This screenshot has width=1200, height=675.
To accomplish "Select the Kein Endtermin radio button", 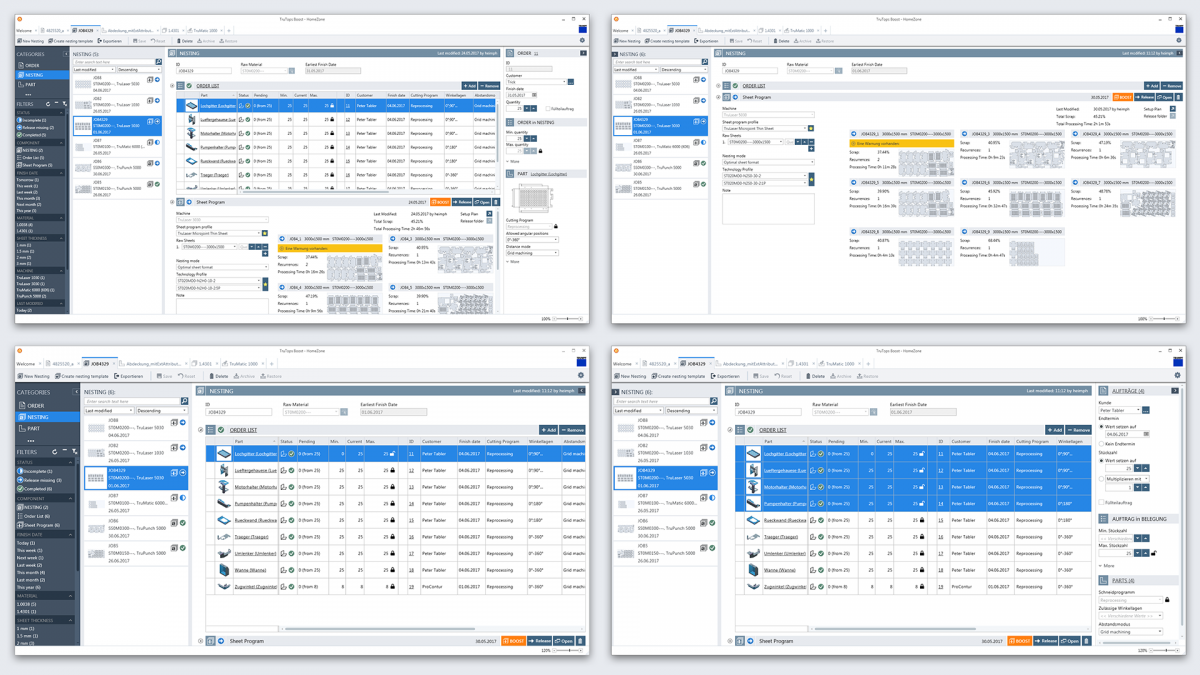I will point(1102,444).
